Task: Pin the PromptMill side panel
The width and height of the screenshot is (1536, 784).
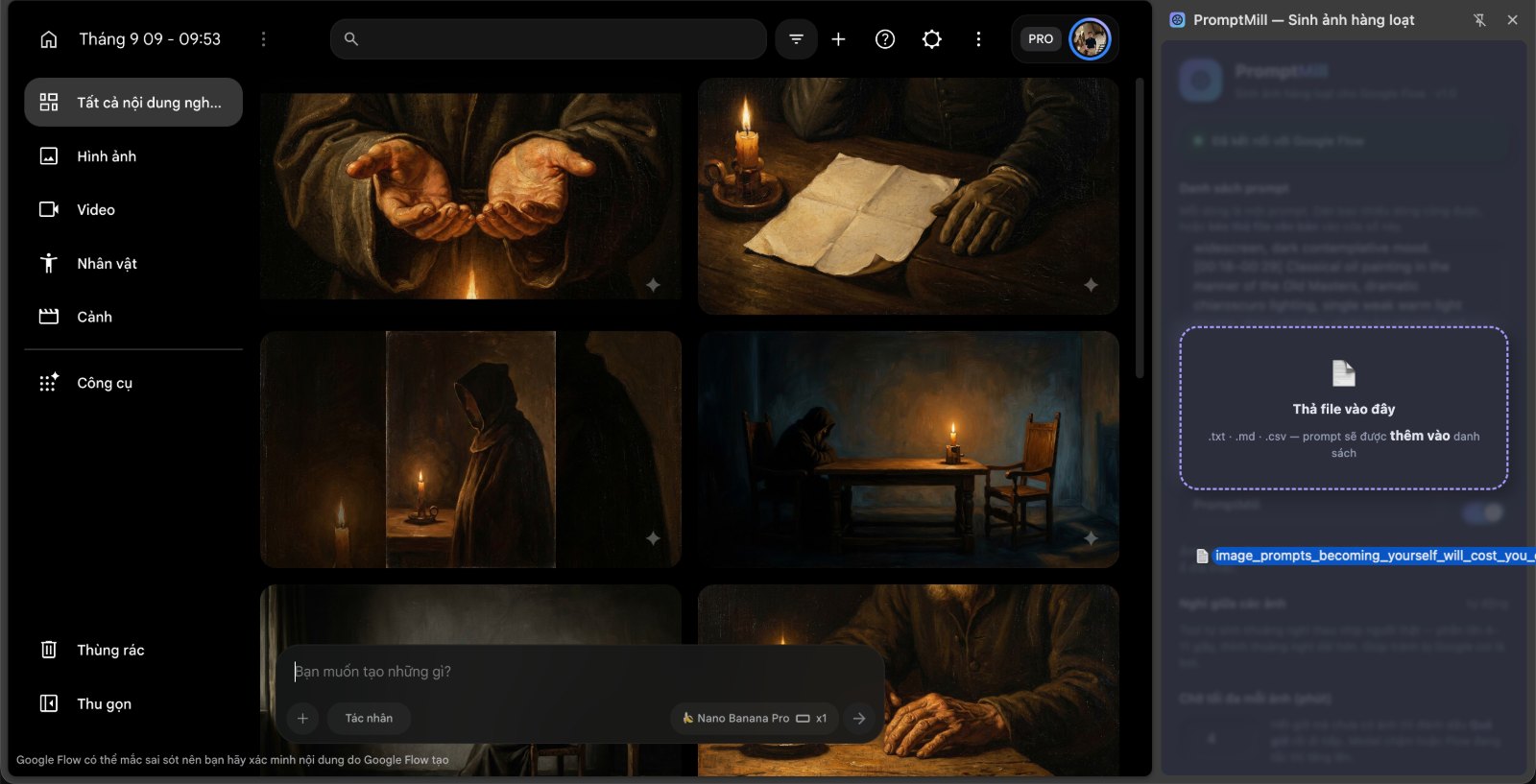Action: pos(1479,20)
